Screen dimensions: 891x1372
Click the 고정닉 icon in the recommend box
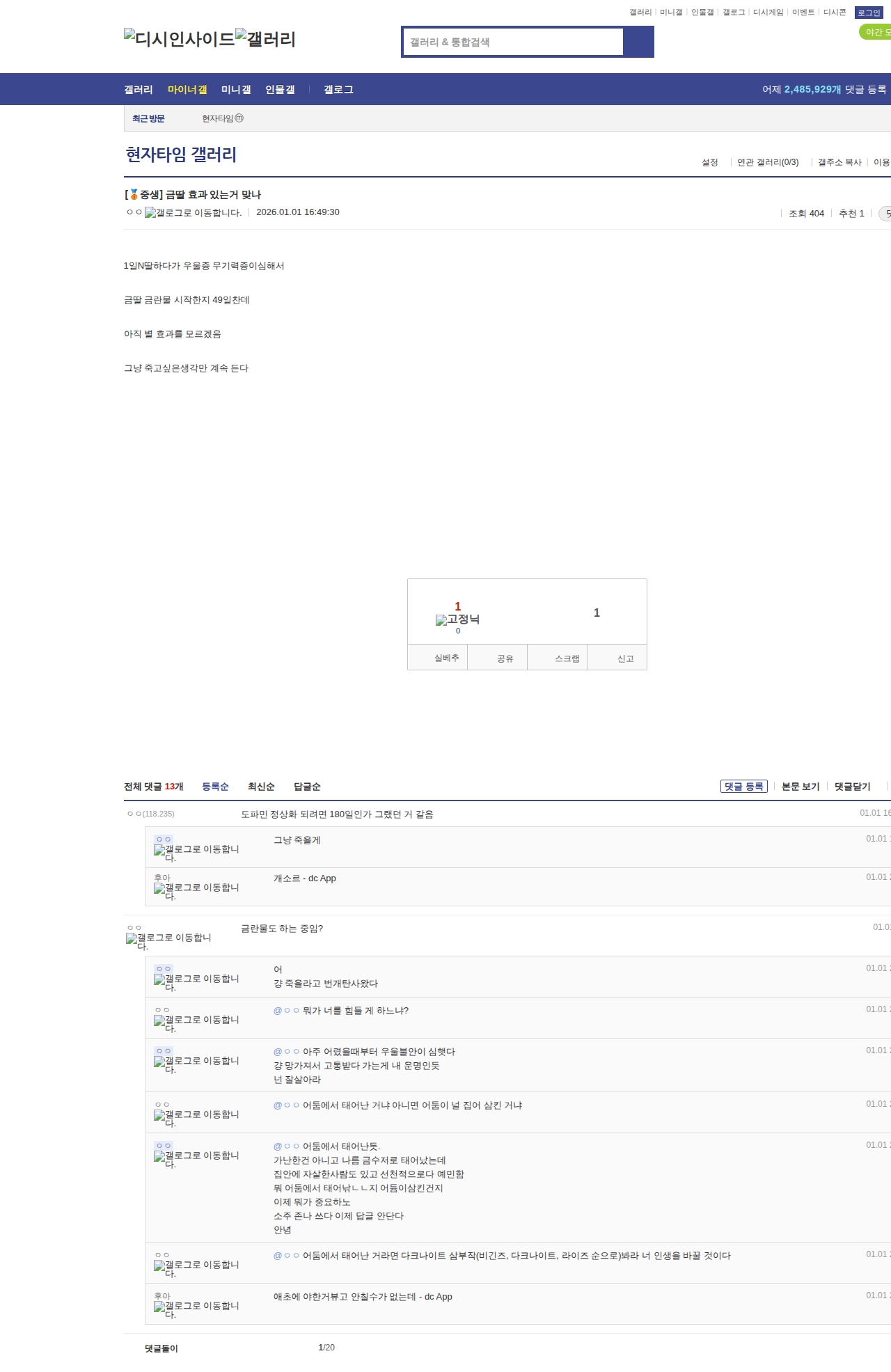[x=457, y=620]
